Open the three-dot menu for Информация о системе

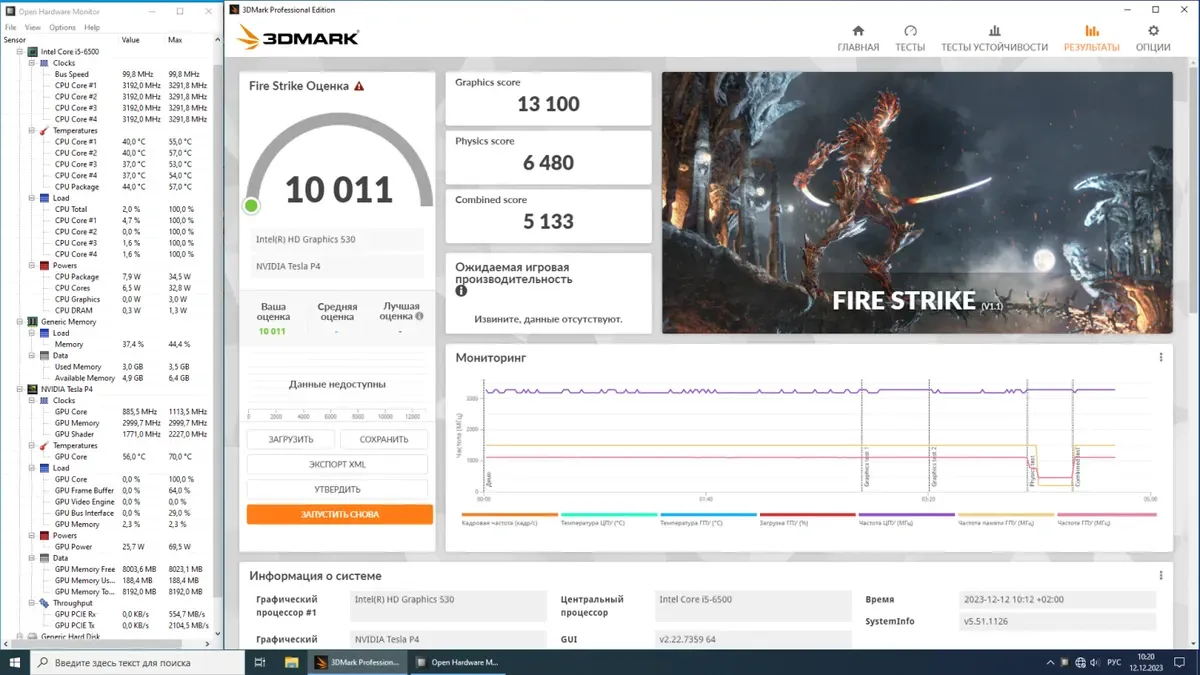coord(1160,576)
